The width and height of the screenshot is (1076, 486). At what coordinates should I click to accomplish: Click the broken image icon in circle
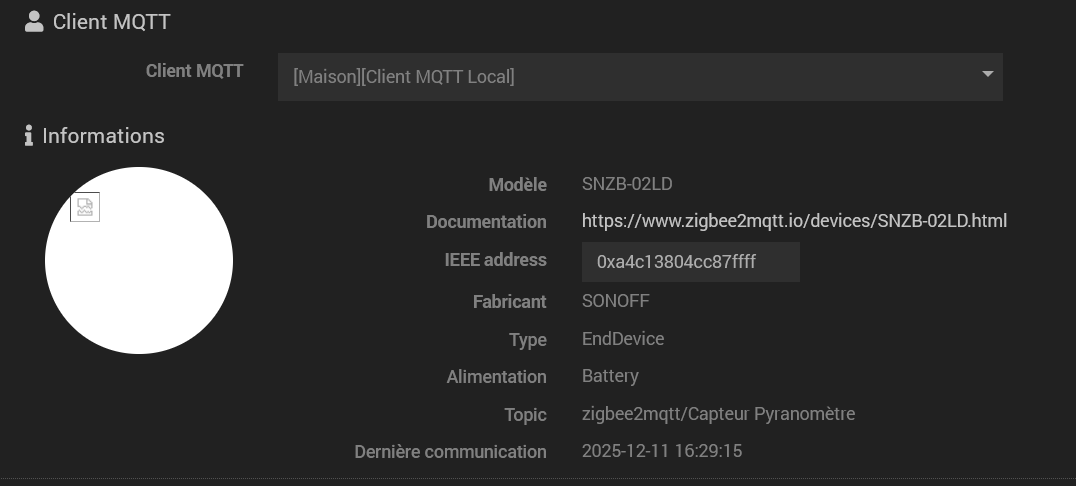tap(85, 207)
